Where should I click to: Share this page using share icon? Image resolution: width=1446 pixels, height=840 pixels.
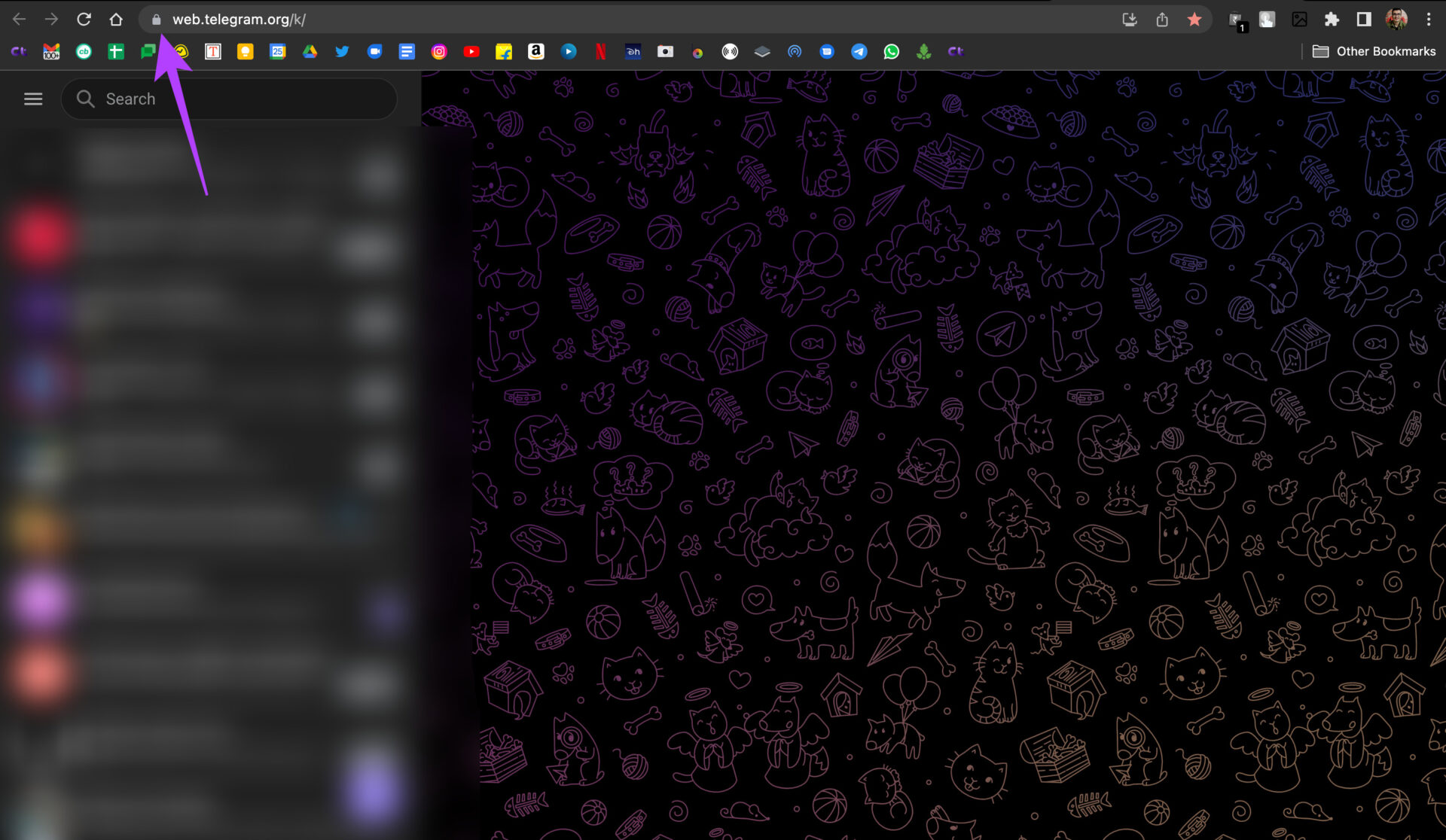click(x=1161, y=20)
